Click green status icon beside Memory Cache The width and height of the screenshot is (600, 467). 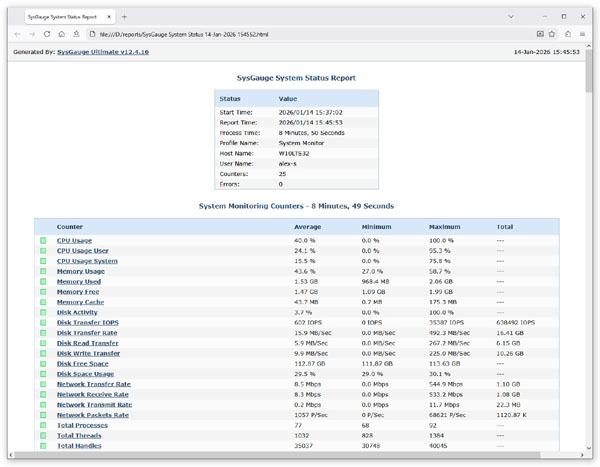(x=43, y=302)
